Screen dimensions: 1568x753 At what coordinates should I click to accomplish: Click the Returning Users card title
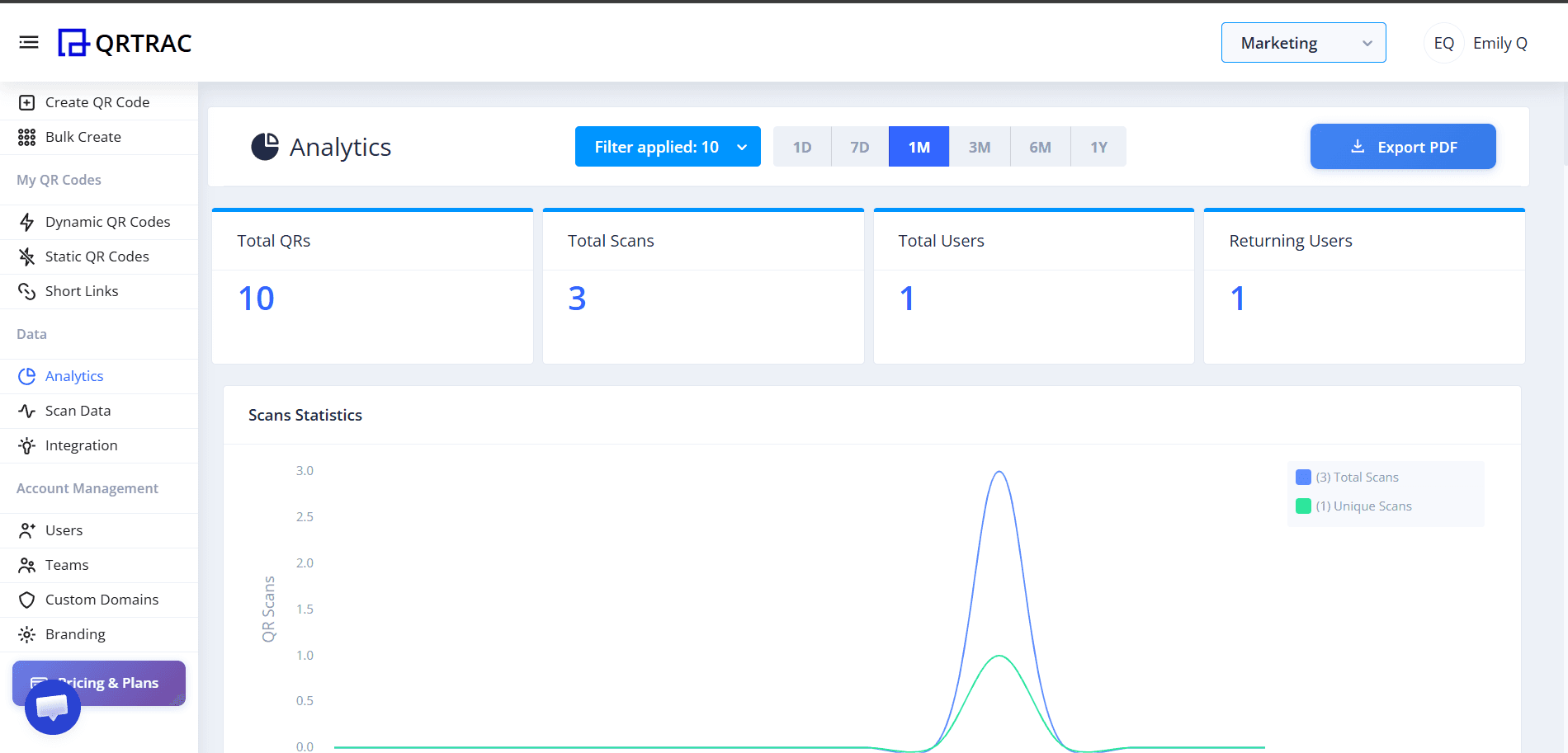[x=1291, y=241]
